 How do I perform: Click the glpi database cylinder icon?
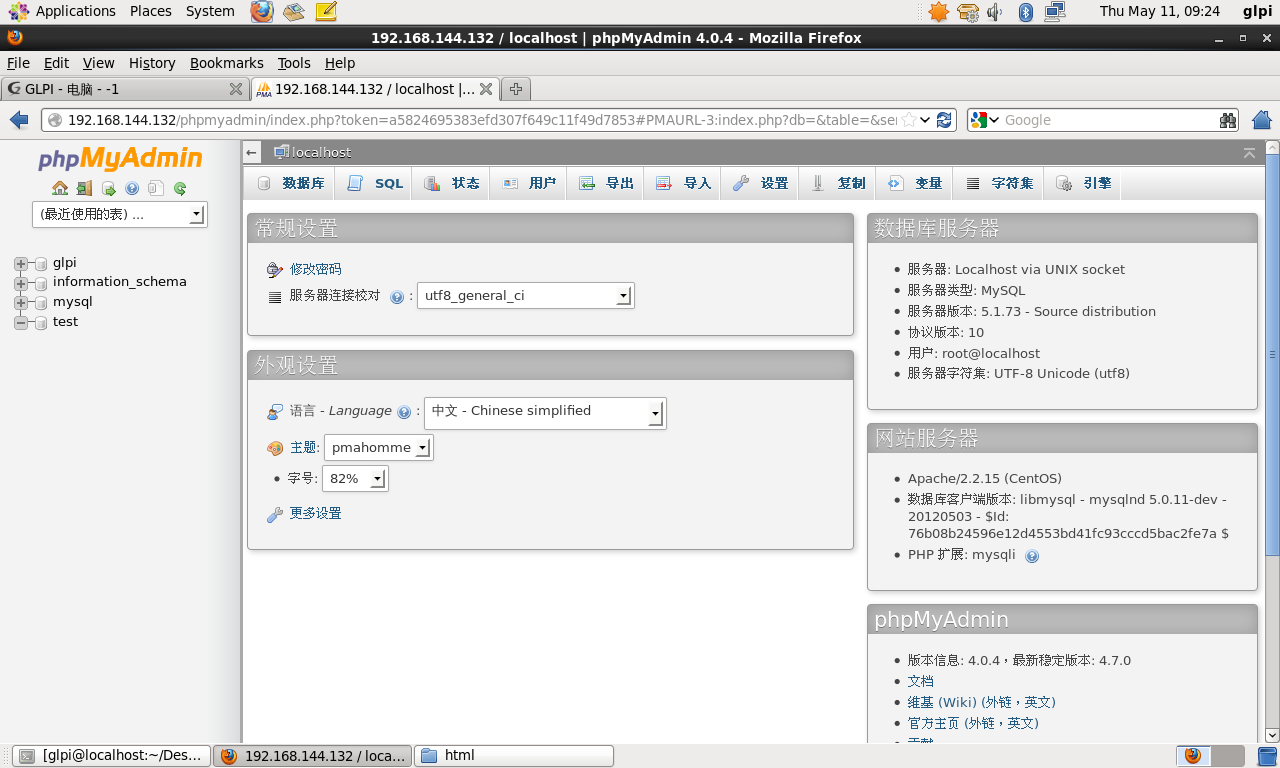(x=41, y=264)
